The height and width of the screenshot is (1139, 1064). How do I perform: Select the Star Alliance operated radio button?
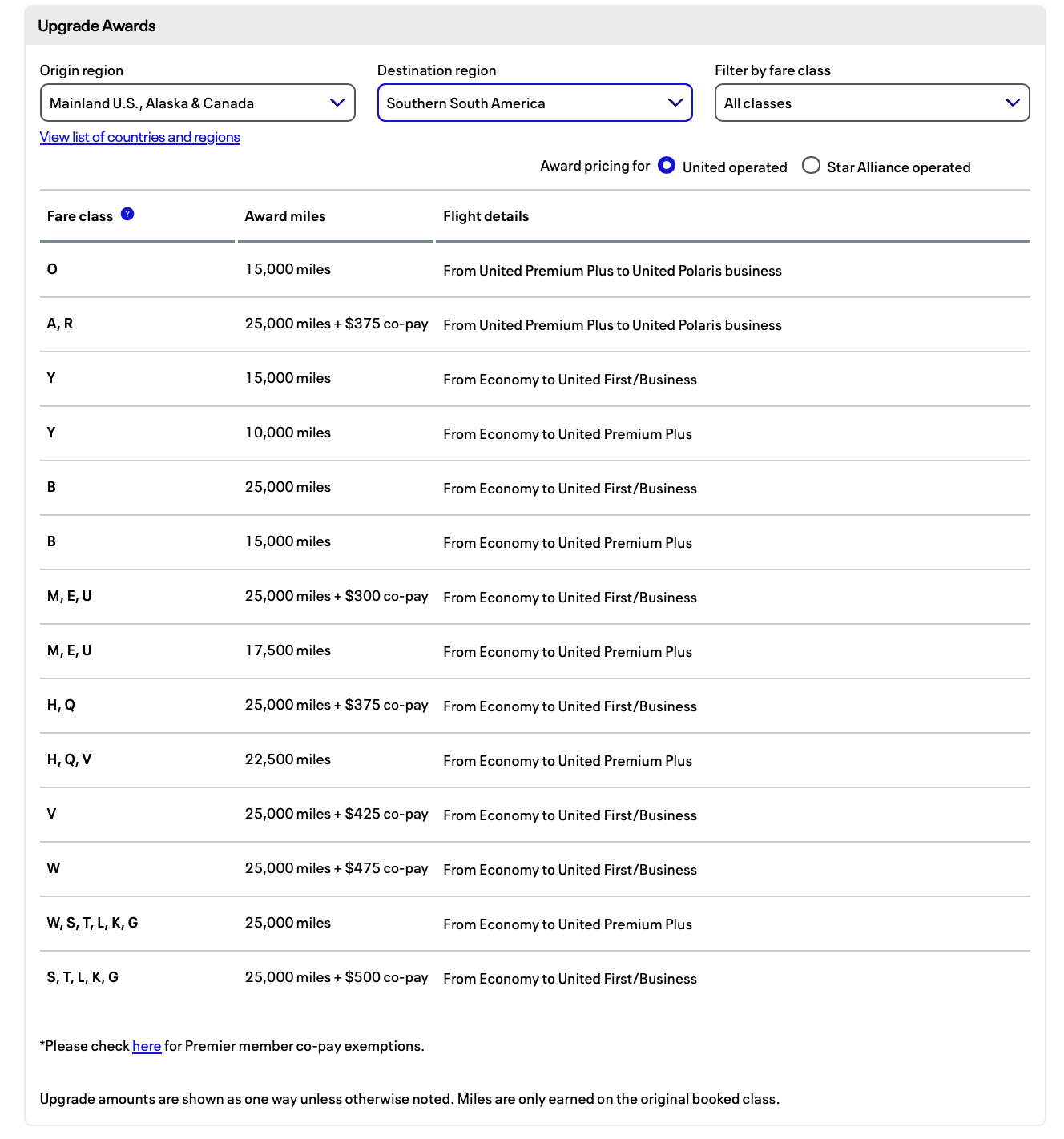[x=811, y=166]
